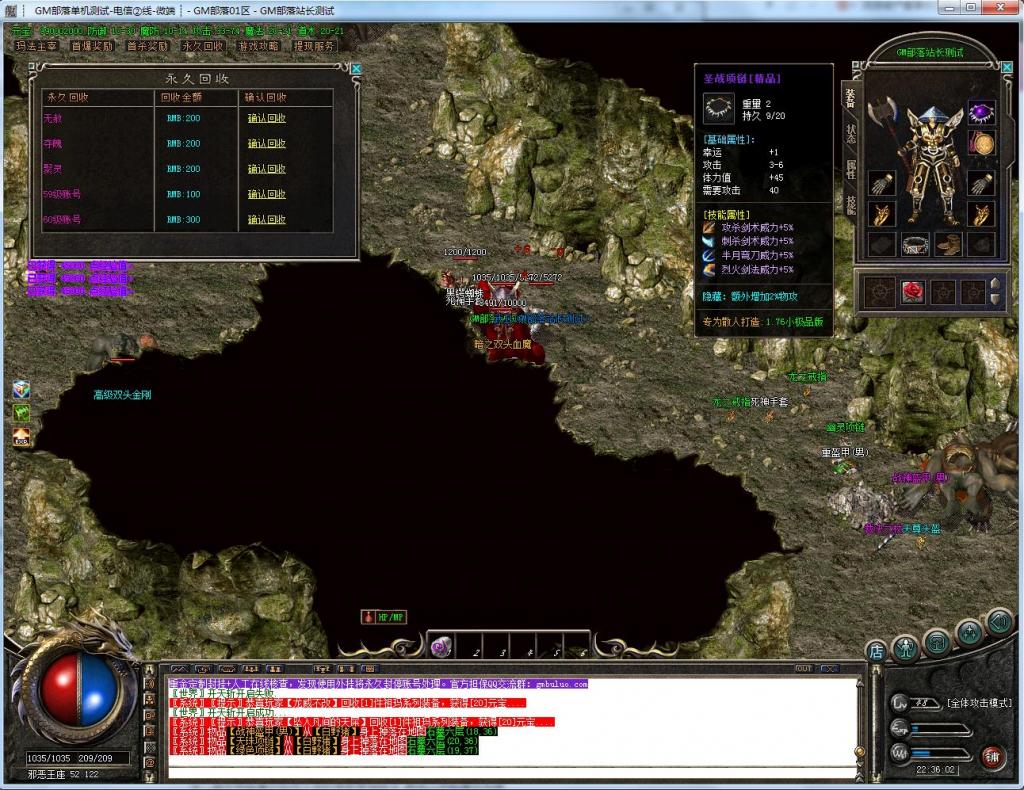Click the down arrow in extra slots panel
The width and height of the screenshot is (1024, 790).
coord(995,299)
